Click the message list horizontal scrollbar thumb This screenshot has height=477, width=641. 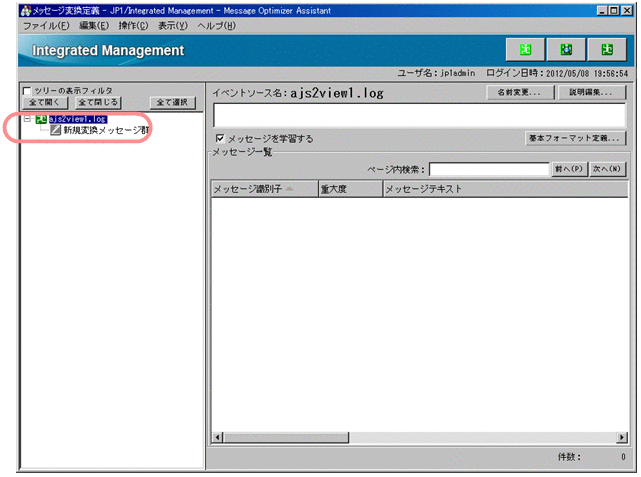286,437
